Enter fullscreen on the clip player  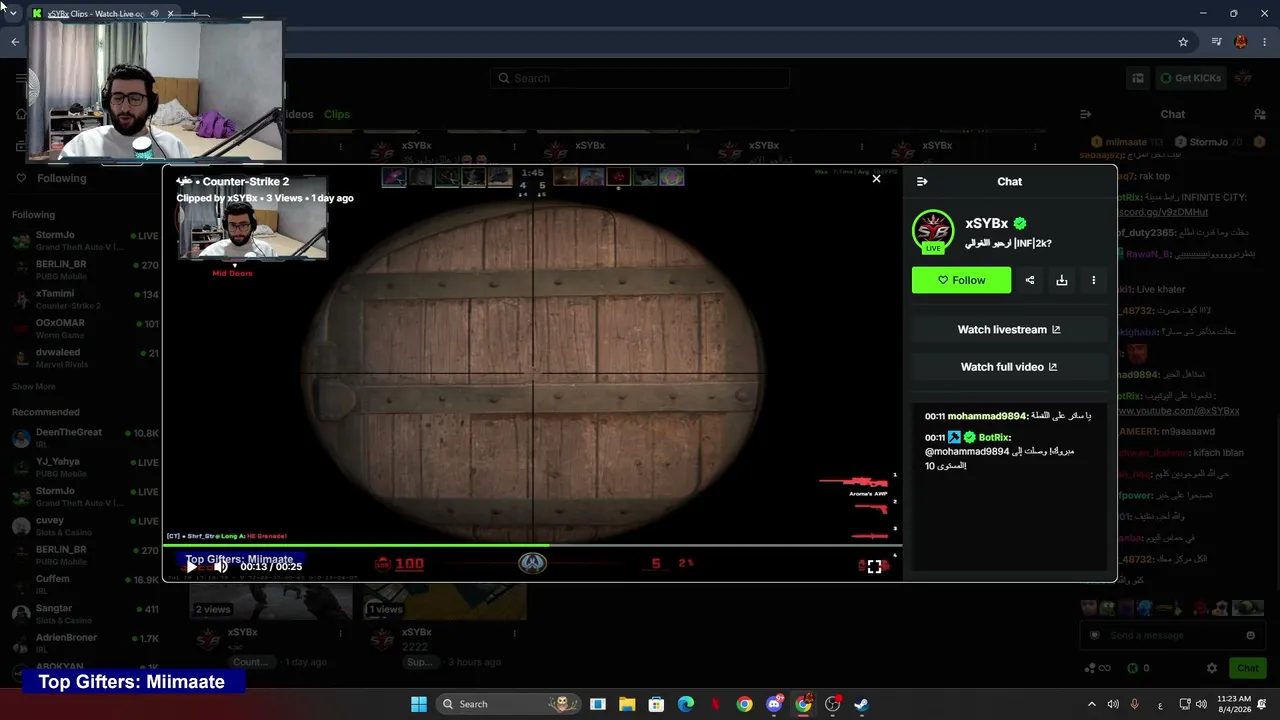[875, 566]
